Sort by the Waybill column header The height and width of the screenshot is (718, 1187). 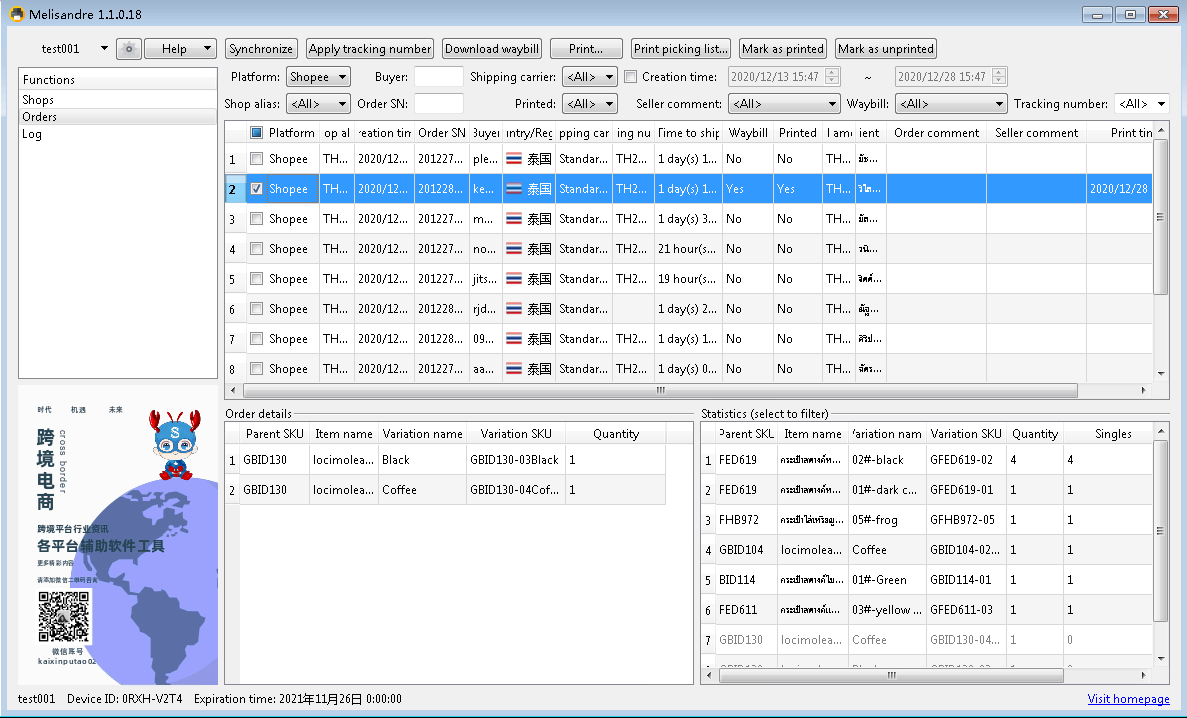(748, 133)
